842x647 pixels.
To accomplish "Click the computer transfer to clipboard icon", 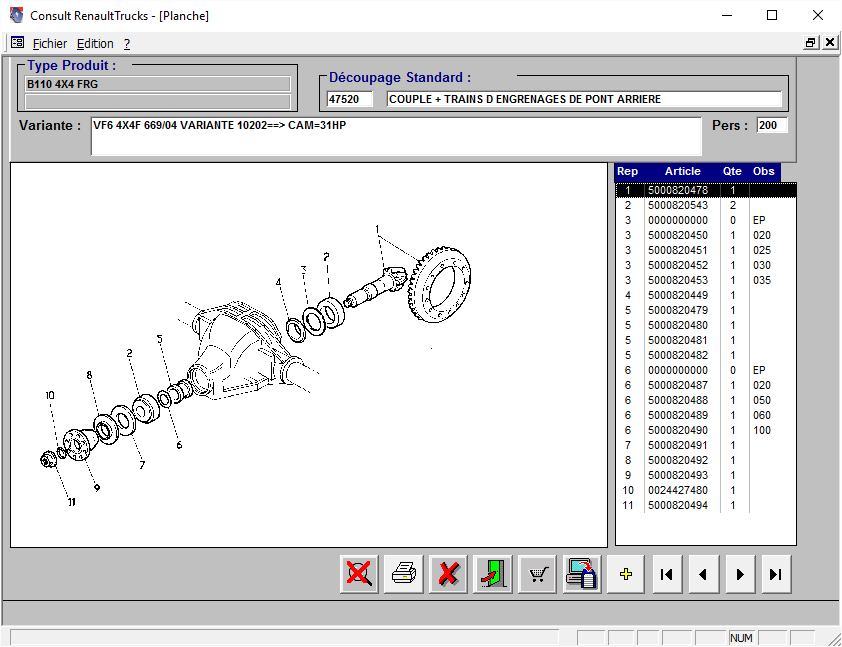I will (582, 575).
